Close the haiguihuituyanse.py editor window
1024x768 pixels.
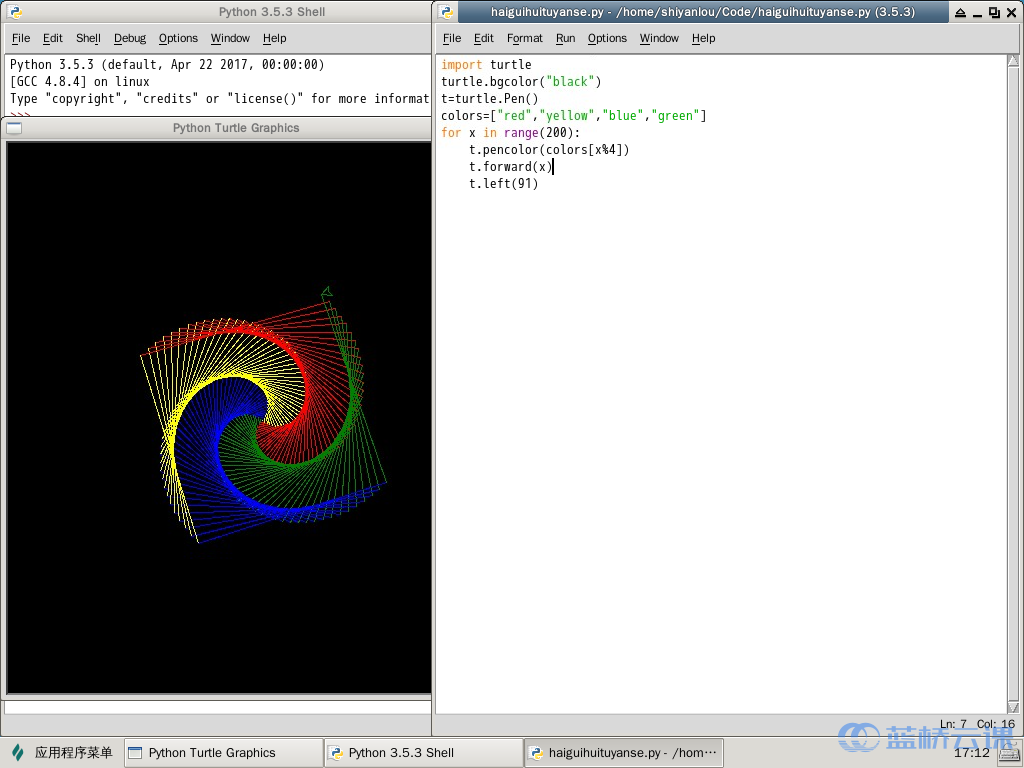pyautogui.click(x=1010, y=12)
